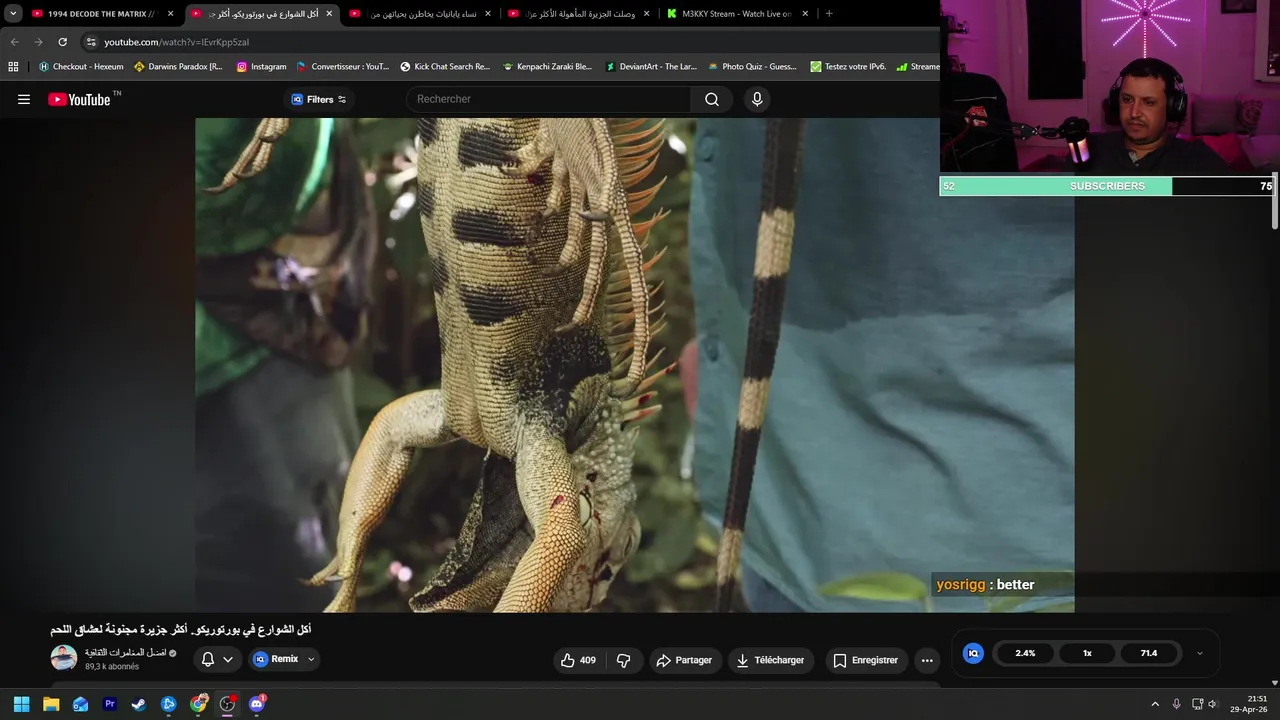The width and height of the screenshot is (1280, 720).
Task: Expand the Remix dropdown arrow
Action: [x=311, y=659]
